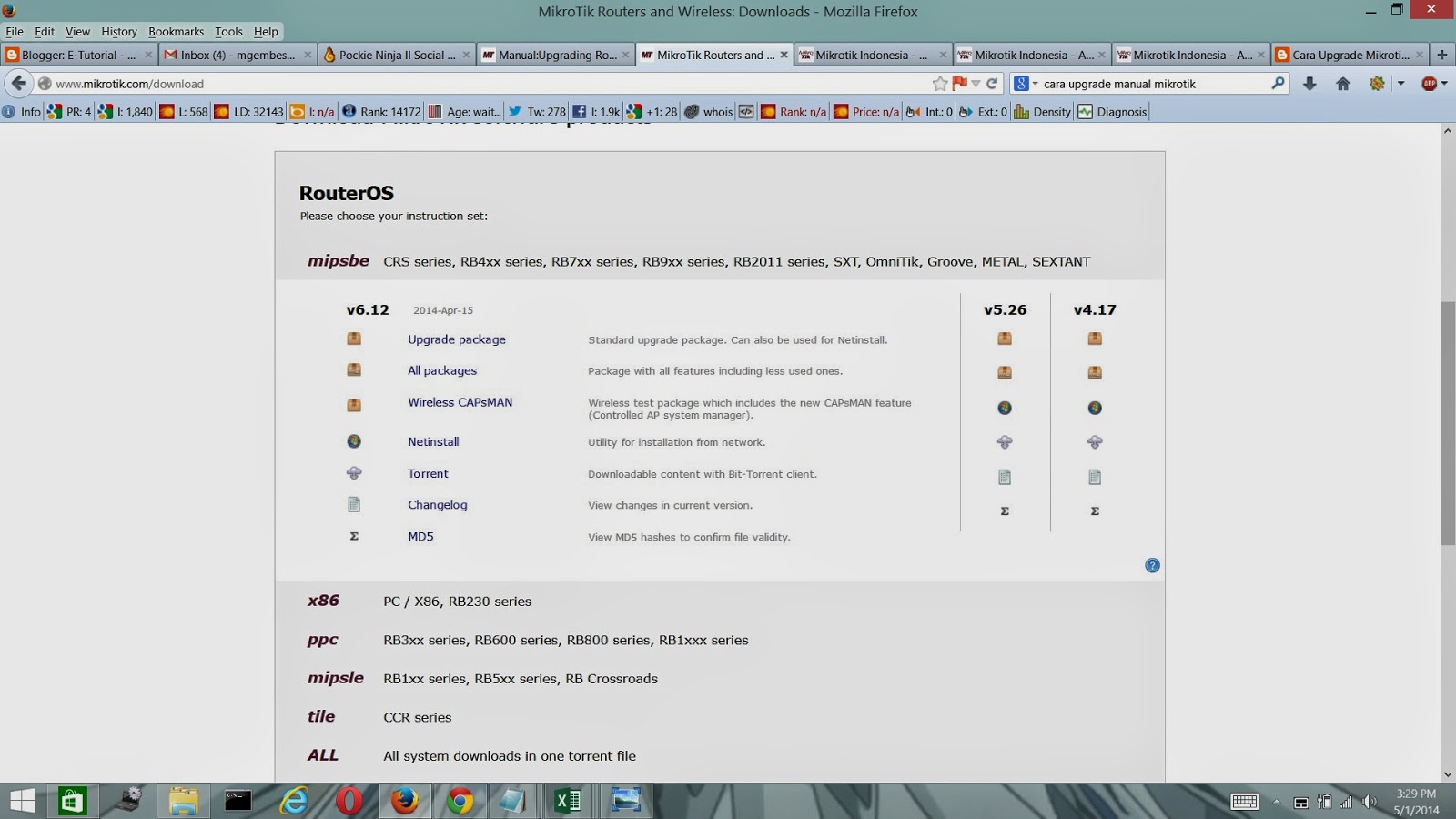Open Adblock Plus dropdown arrow
This screenshot has height=819, width=1456.
click(1444, 83)
